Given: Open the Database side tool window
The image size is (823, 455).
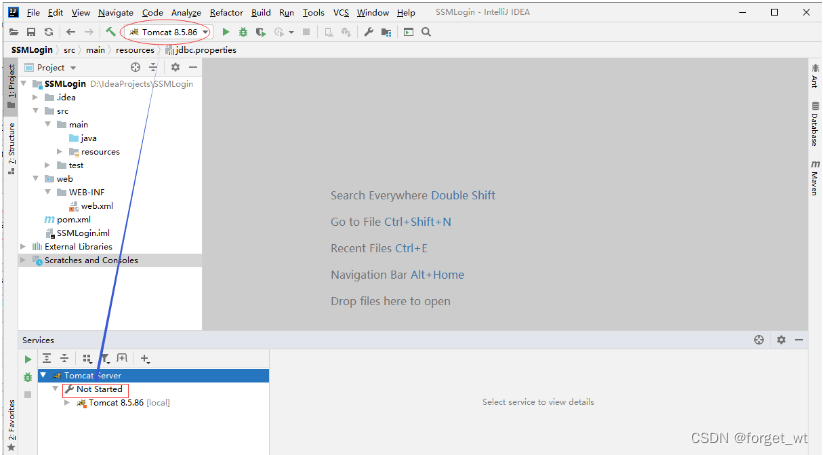Looking at the screenshot, I should point(815,123).
